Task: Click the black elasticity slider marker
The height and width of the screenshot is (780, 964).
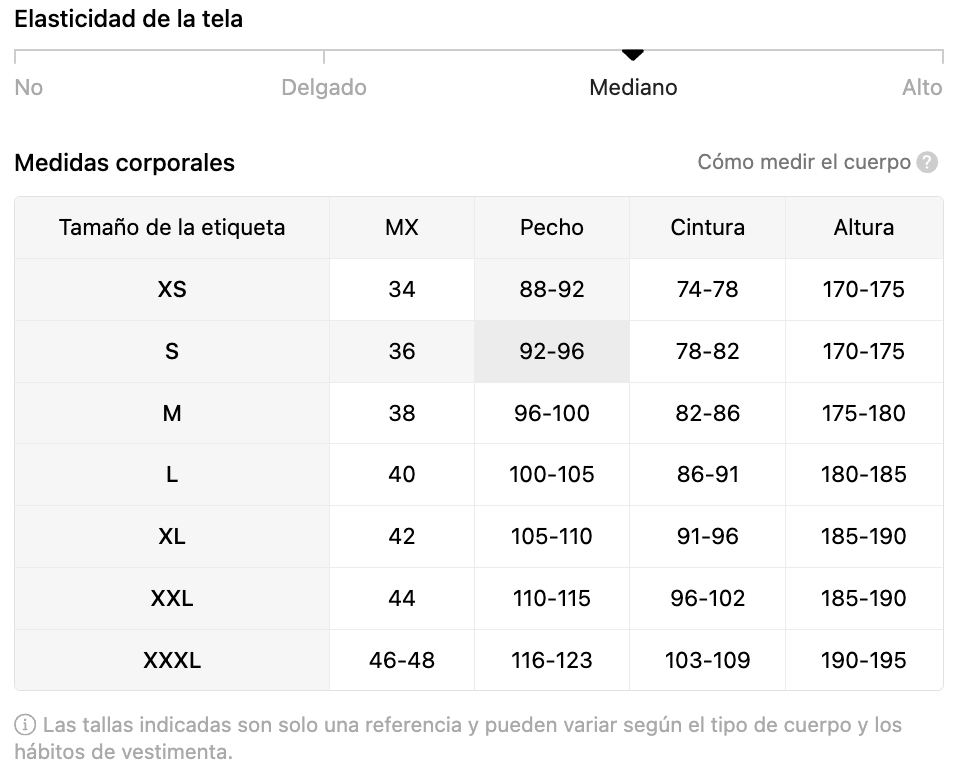Action: pyautogui.click(x=633, y=54)
